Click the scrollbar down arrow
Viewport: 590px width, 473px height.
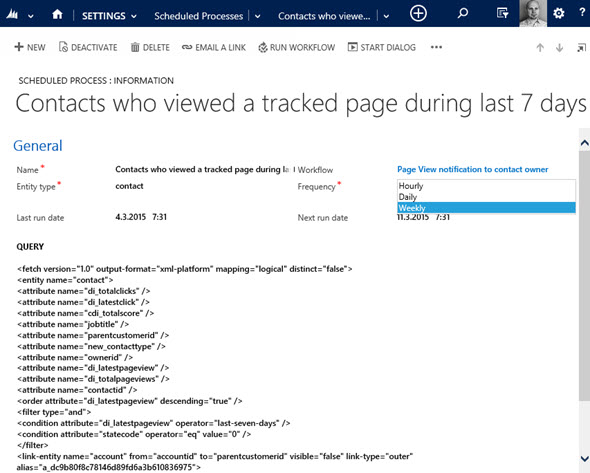(584, 459)
